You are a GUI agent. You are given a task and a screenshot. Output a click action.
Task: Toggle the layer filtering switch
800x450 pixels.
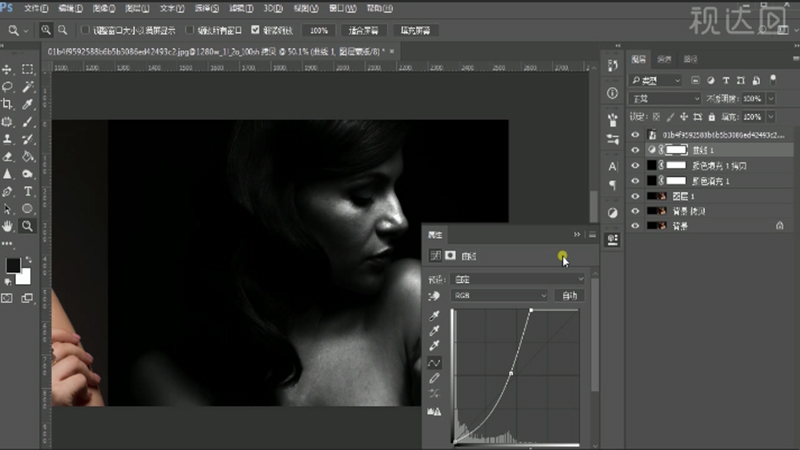[x=773, y=80]
